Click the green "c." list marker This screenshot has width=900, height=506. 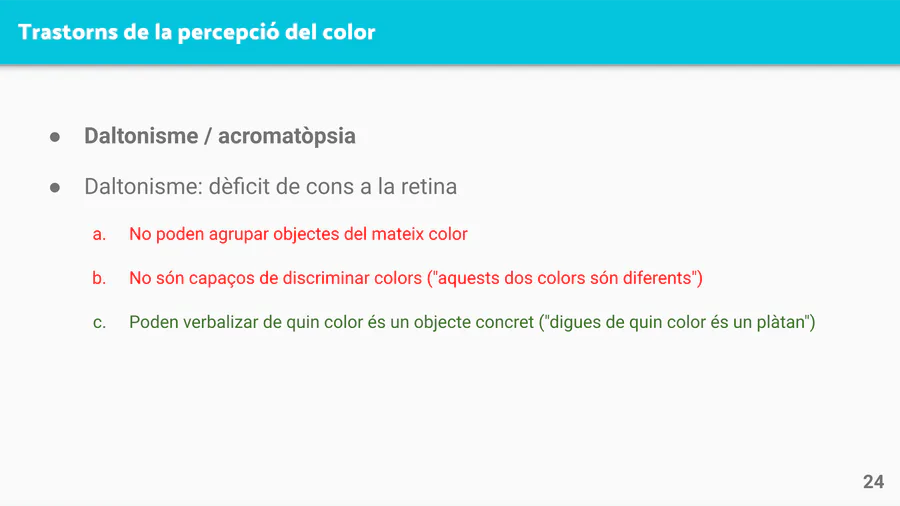(99, 324)
